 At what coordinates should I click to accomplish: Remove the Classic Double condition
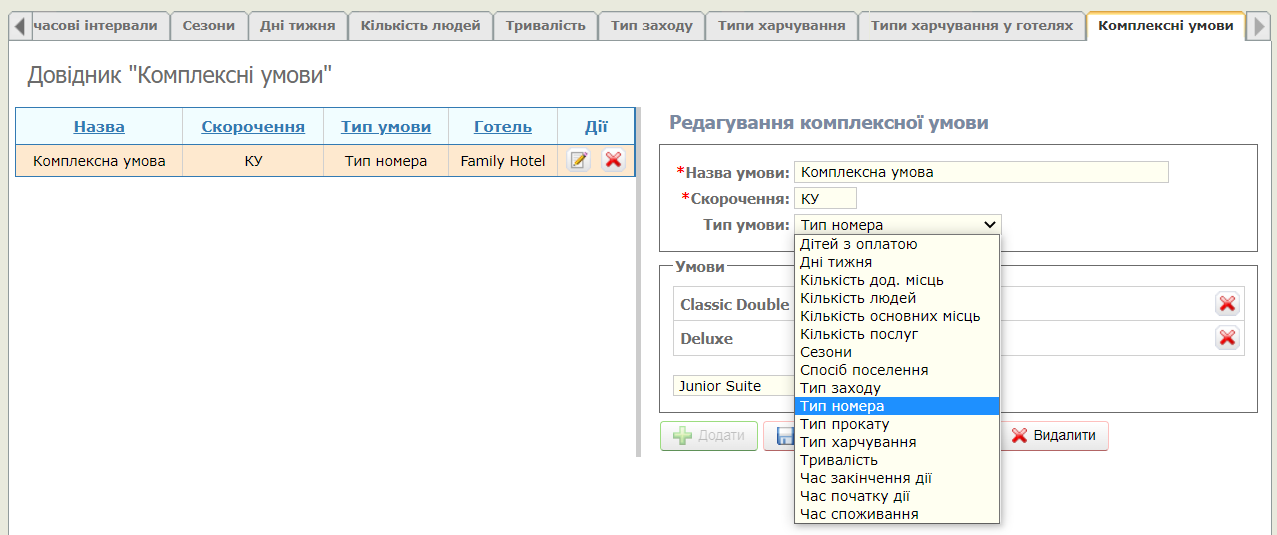[x=1226, y=304]
